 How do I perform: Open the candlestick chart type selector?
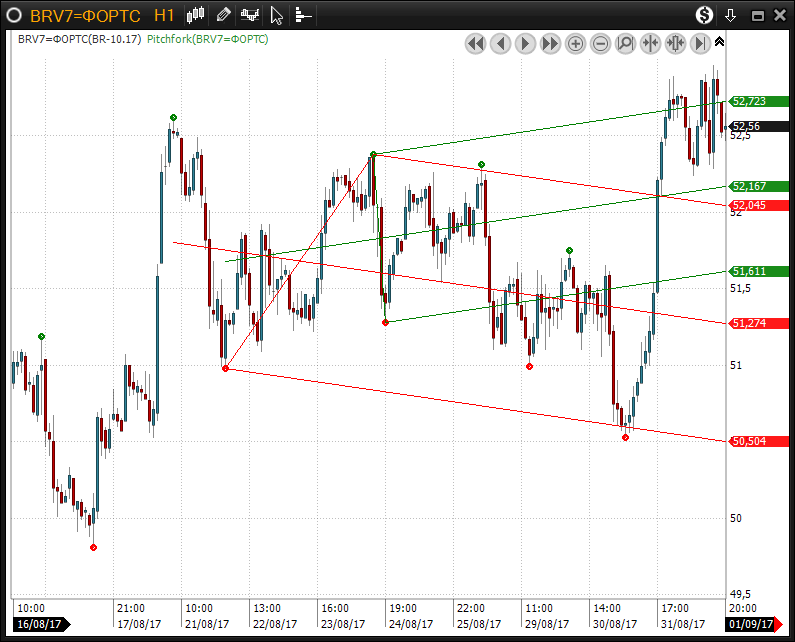coord(196,14)
